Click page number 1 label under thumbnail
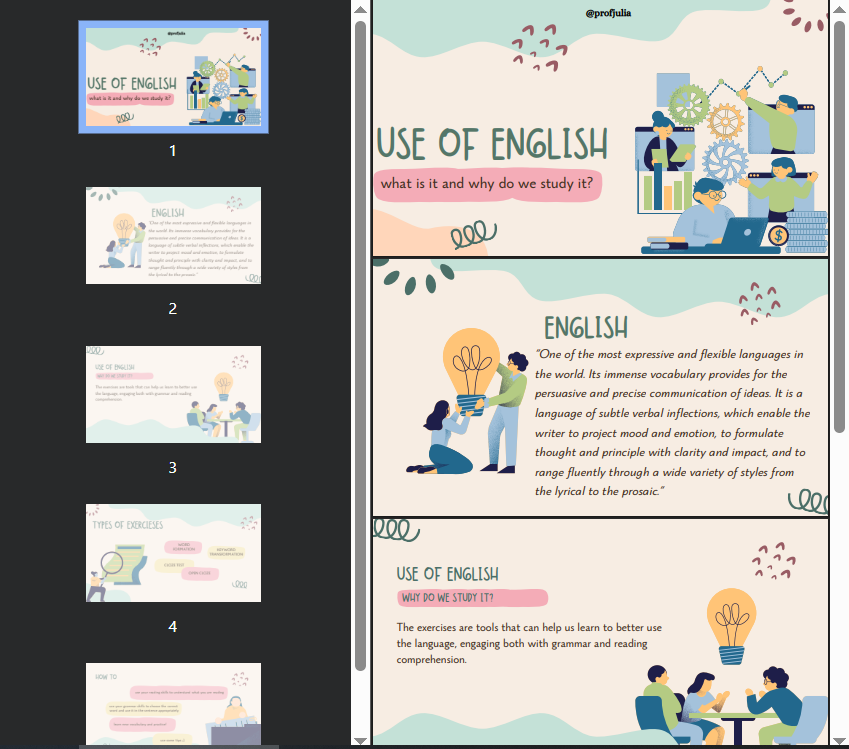Image resolution: width=849 pixels, height=749 pixels. pyautogui.click(x=173, y=151)
